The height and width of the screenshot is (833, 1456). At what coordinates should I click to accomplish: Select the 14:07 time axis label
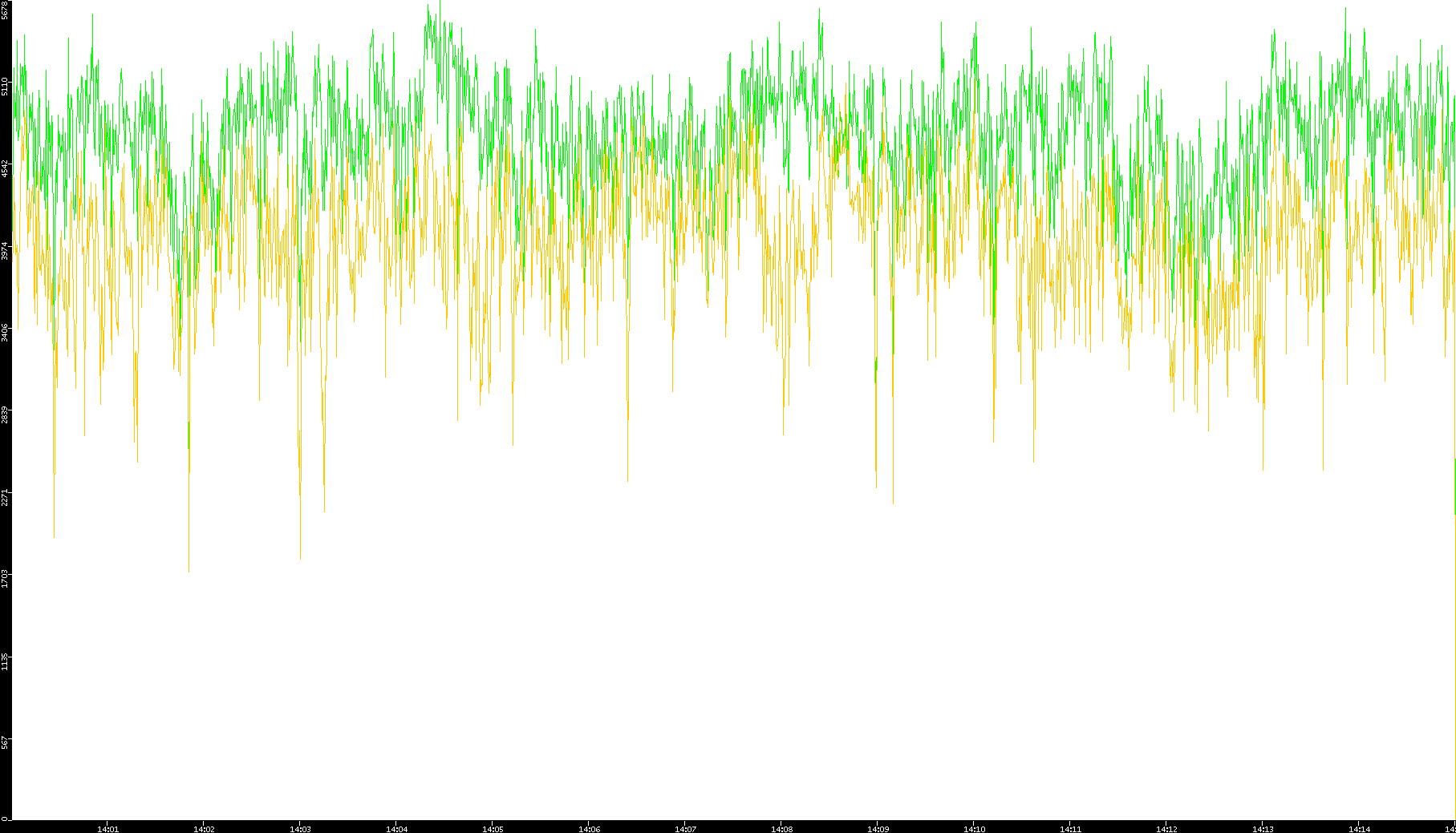pyautogui.click(x=685, y=829)
